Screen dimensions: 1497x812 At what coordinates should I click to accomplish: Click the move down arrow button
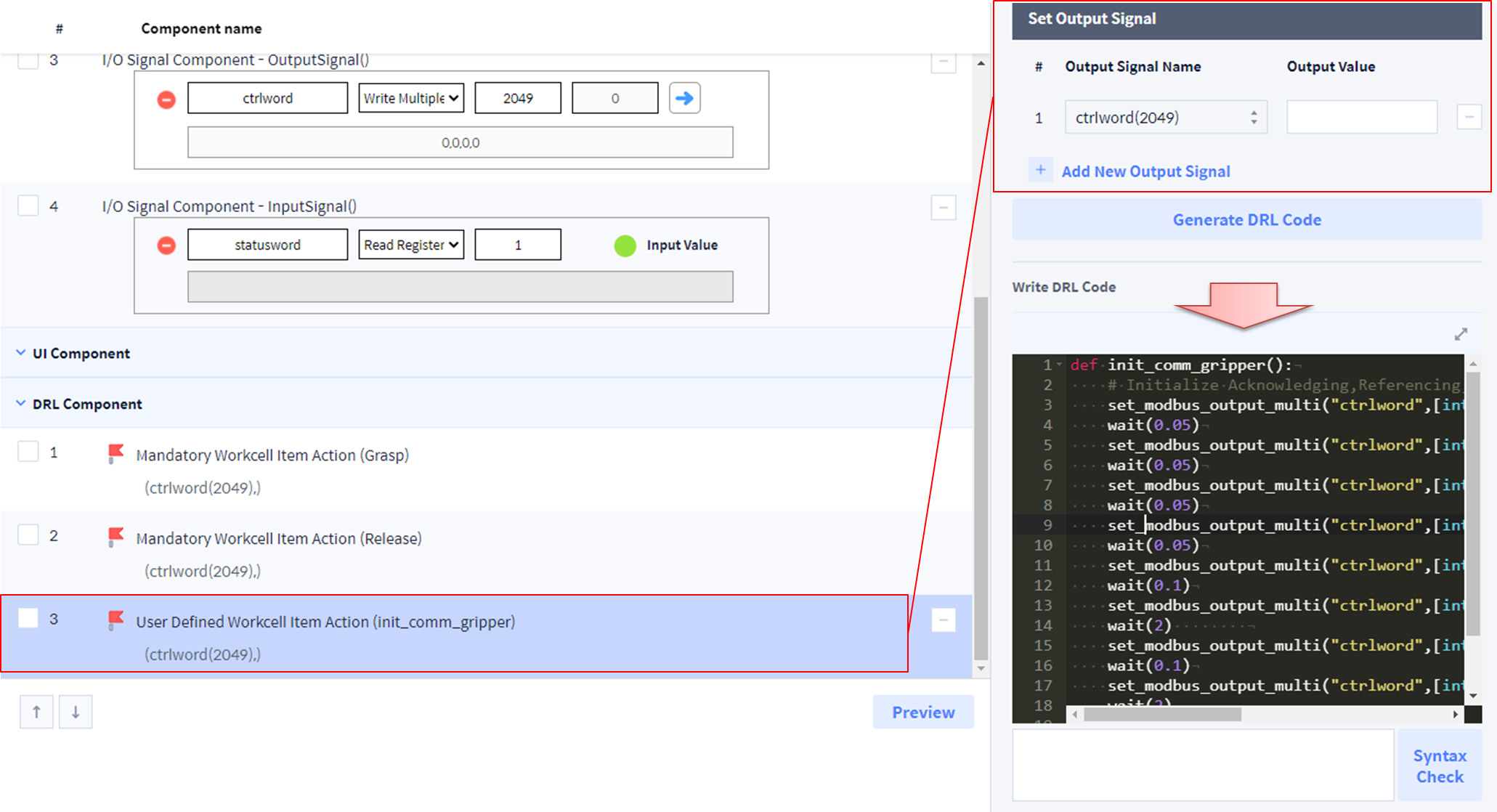coord(76,712)
